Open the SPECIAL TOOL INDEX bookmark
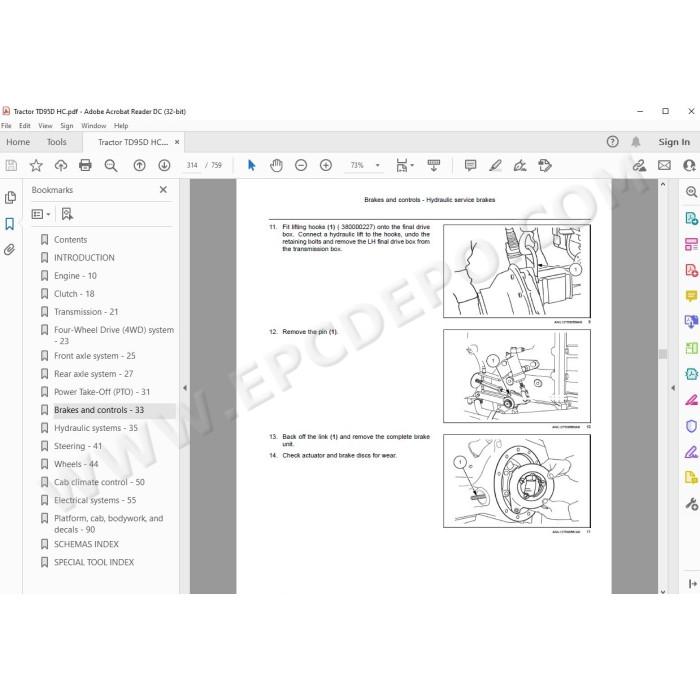The height and width of the screenshot is (700, 700). point(94,562)
